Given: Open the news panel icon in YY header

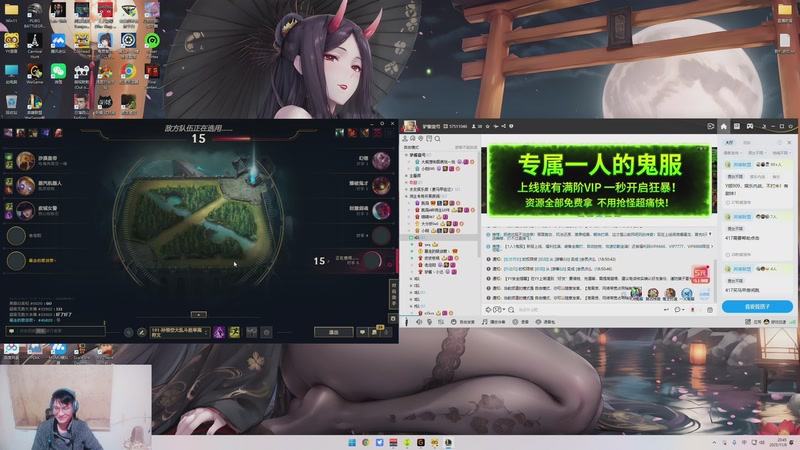Looking at the screenshot, I should point(737,126).
